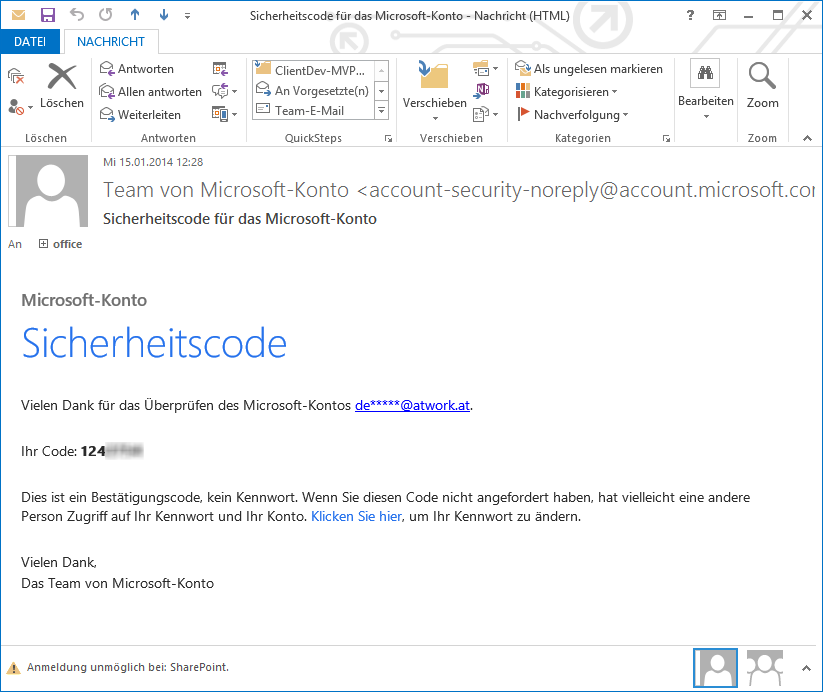Select the NACHRICHT ribbon tab
The width and height of the screenshot is (823, 692).
pyautogui.click(x=111, y=41)
